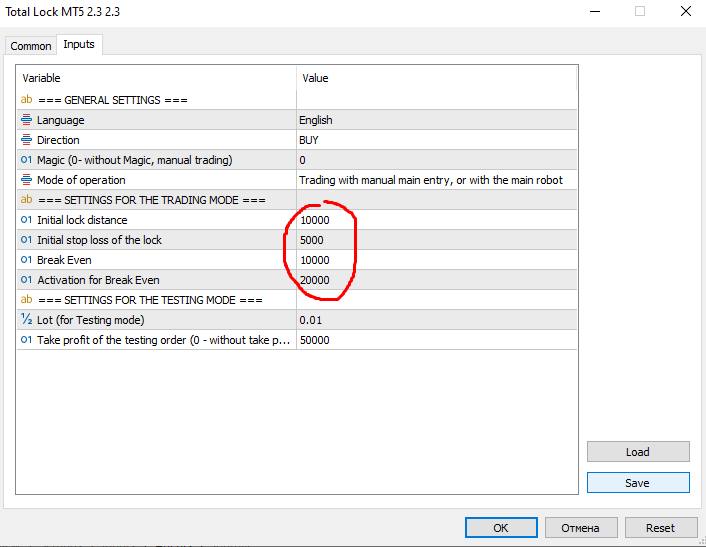Edit Initial lock distance value 10000
706x547 pixels.
(437, 220)
